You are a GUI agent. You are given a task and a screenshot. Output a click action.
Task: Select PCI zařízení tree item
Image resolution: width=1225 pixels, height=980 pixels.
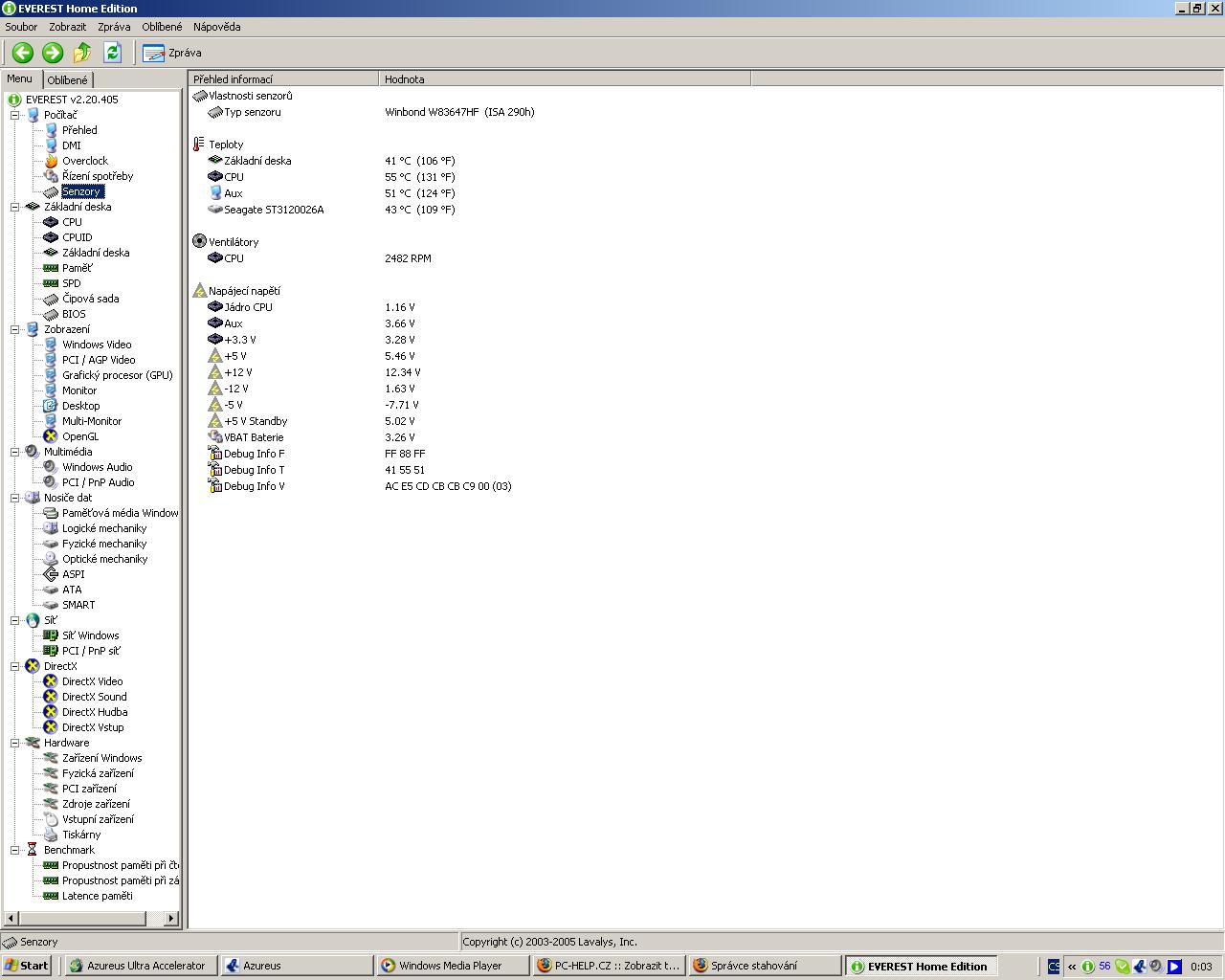[90, 789]
